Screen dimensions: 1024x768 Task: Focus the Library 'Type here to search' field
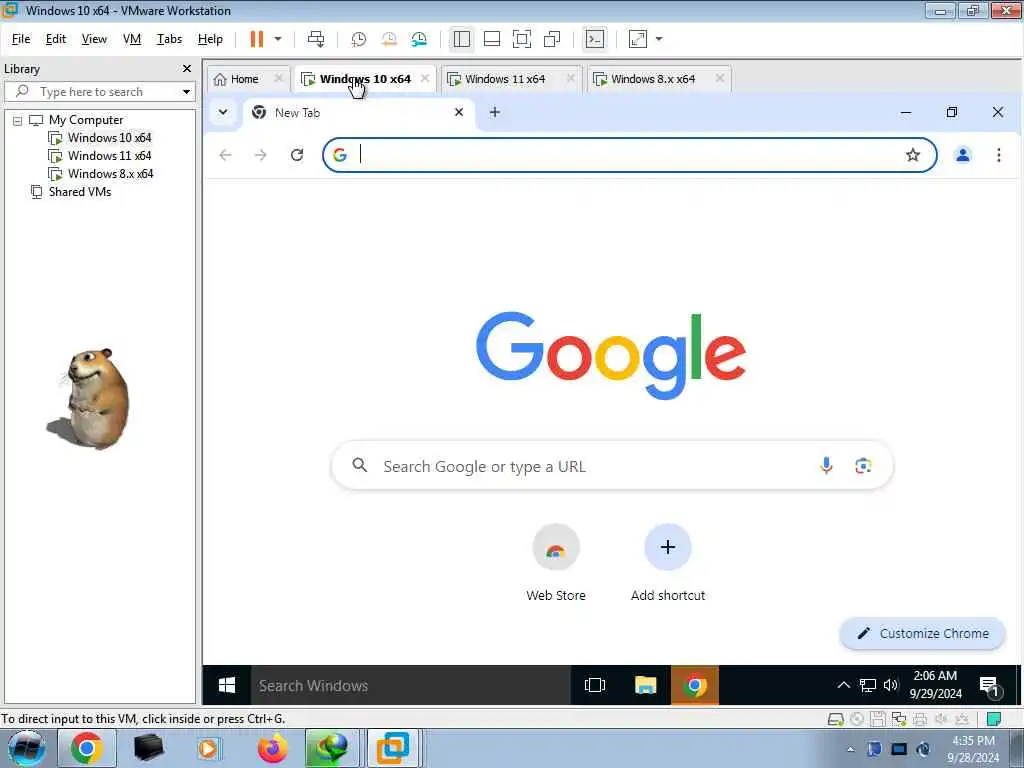(98, 91)
